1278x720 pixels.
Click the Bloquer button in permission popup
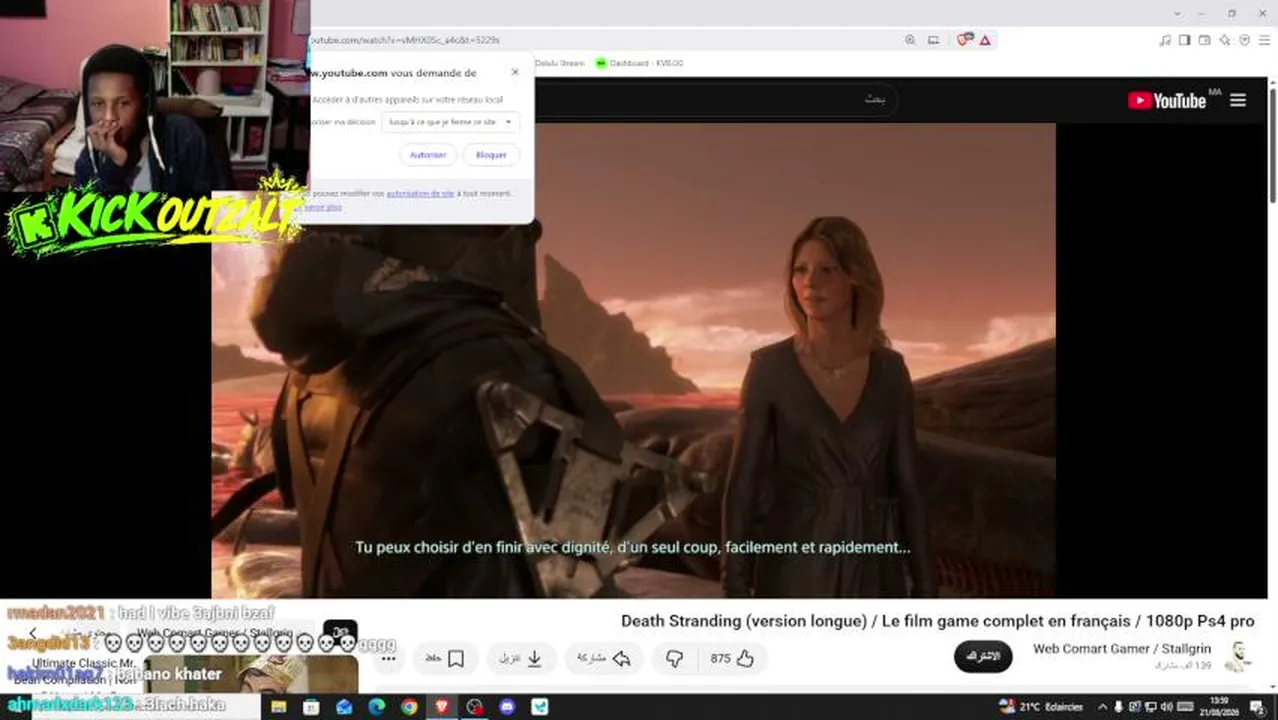pyautogui.click(x=491, y=155)
